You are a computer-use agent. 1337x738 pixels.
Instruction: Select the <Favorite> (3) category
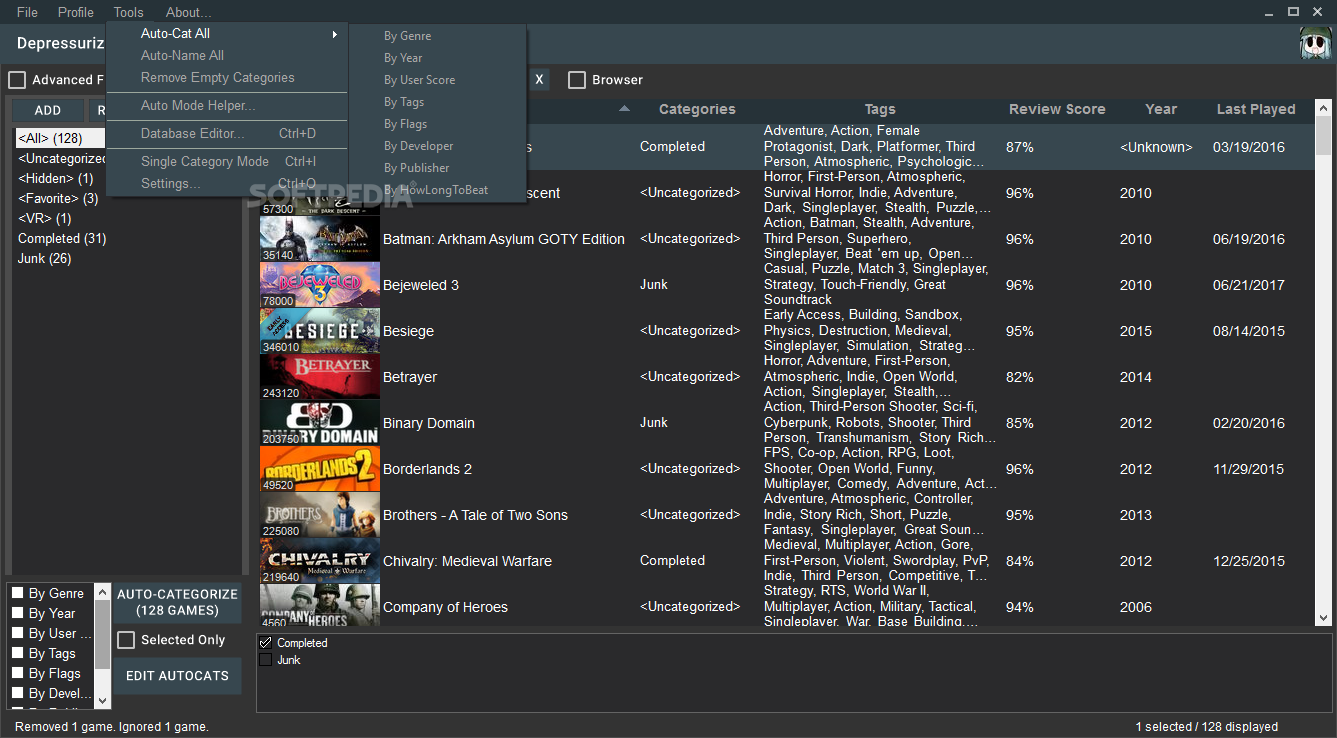click(58, 199)
